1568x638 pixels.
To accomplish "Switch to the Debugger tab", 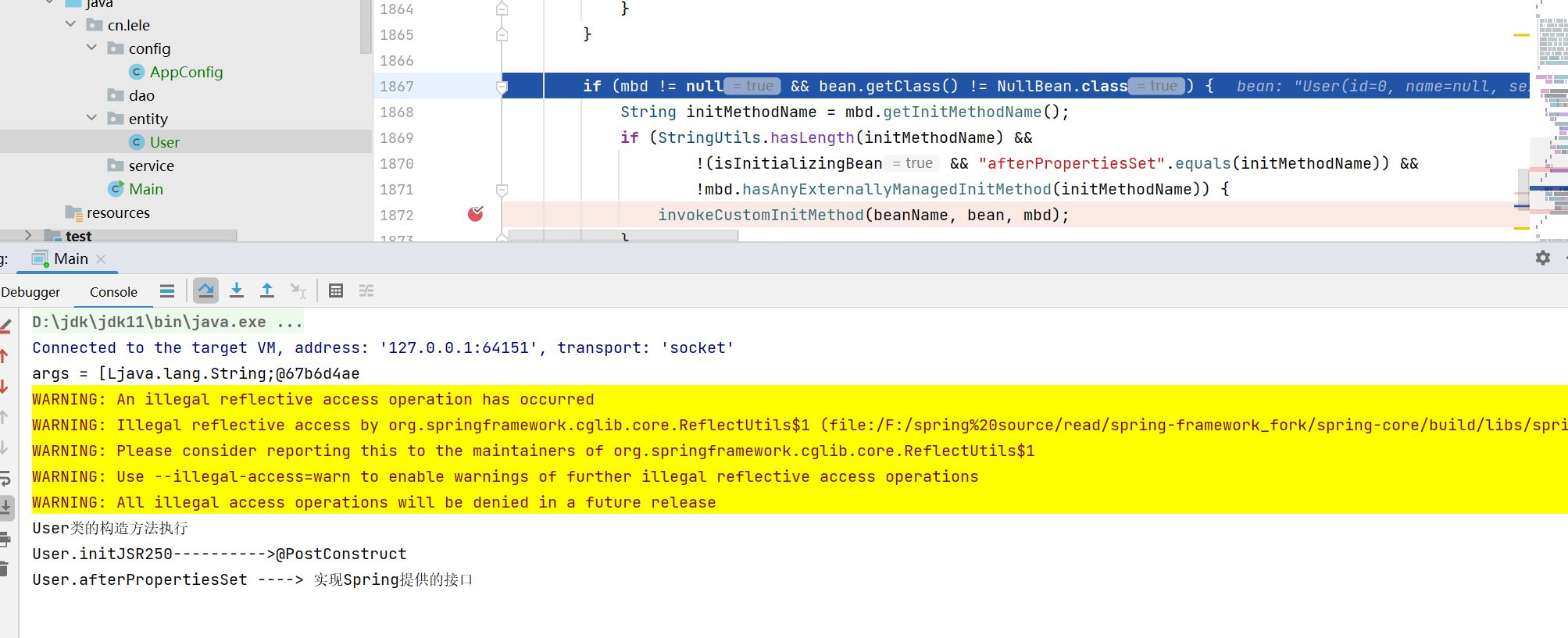I will pyautogui.click(x=30, y=292).
